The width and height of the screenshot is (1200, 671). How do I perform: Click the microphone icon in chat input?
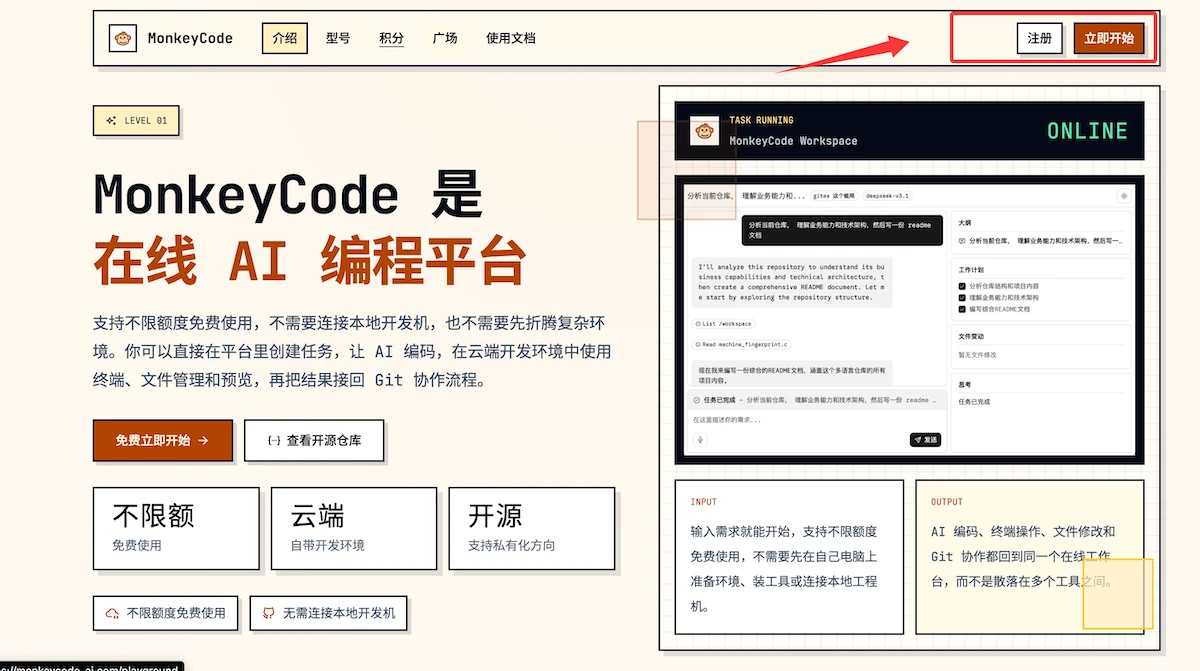[x=700, y=439]
